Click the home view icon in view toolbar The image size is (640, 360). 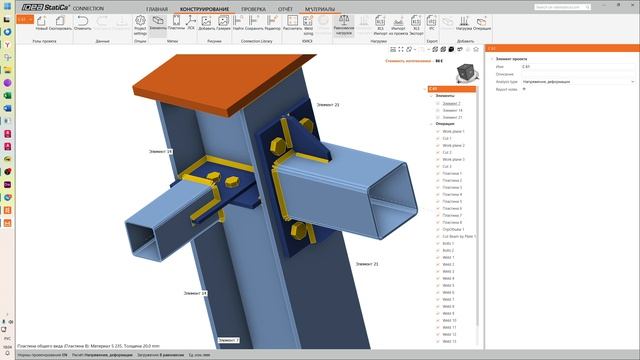[476, 49]
